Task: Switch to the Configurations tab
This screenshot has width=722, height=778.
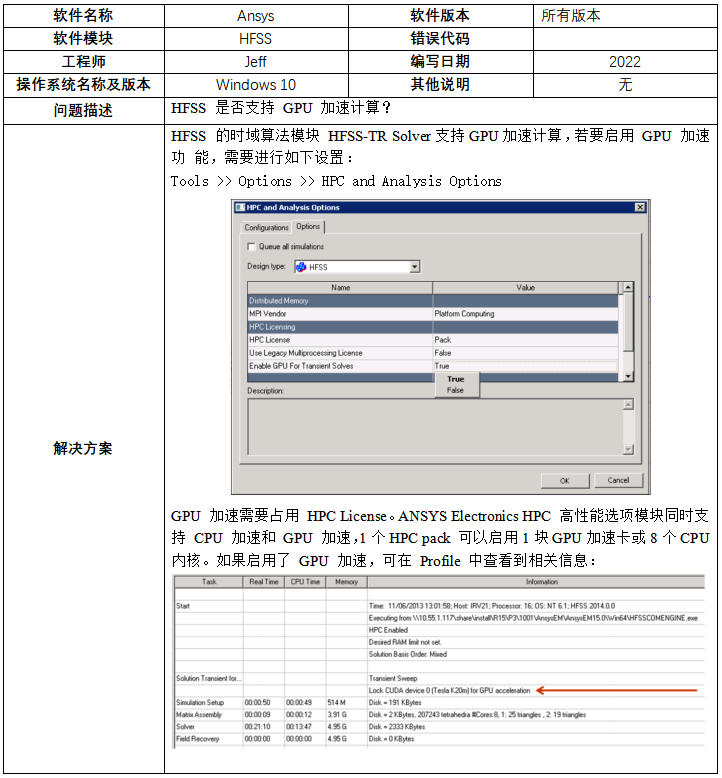Action: [x=267, y=227]
